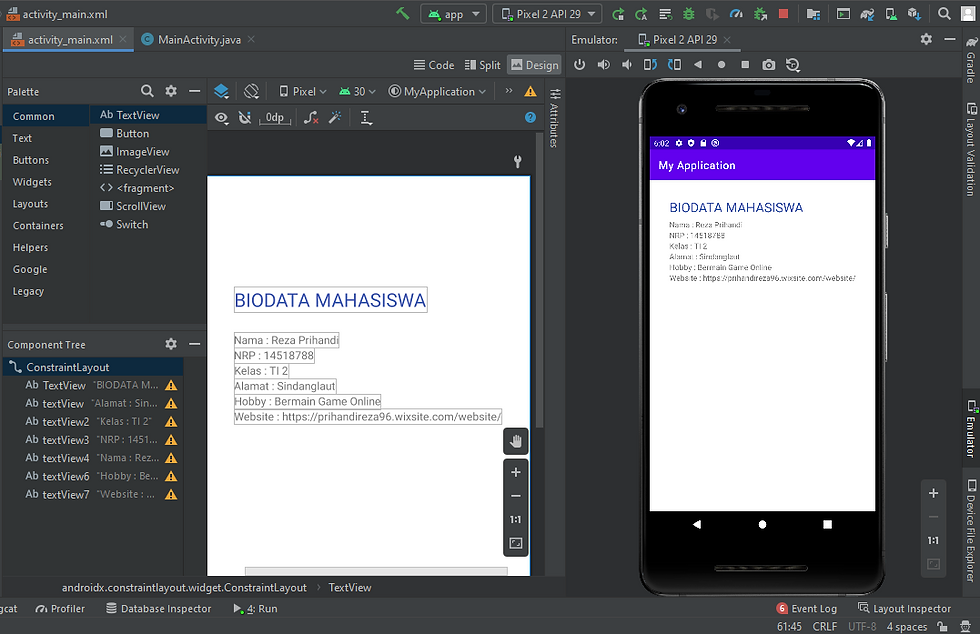Open the Layout Inspector tool window
The height and width of the screenshot is (634, 980).
904,608
